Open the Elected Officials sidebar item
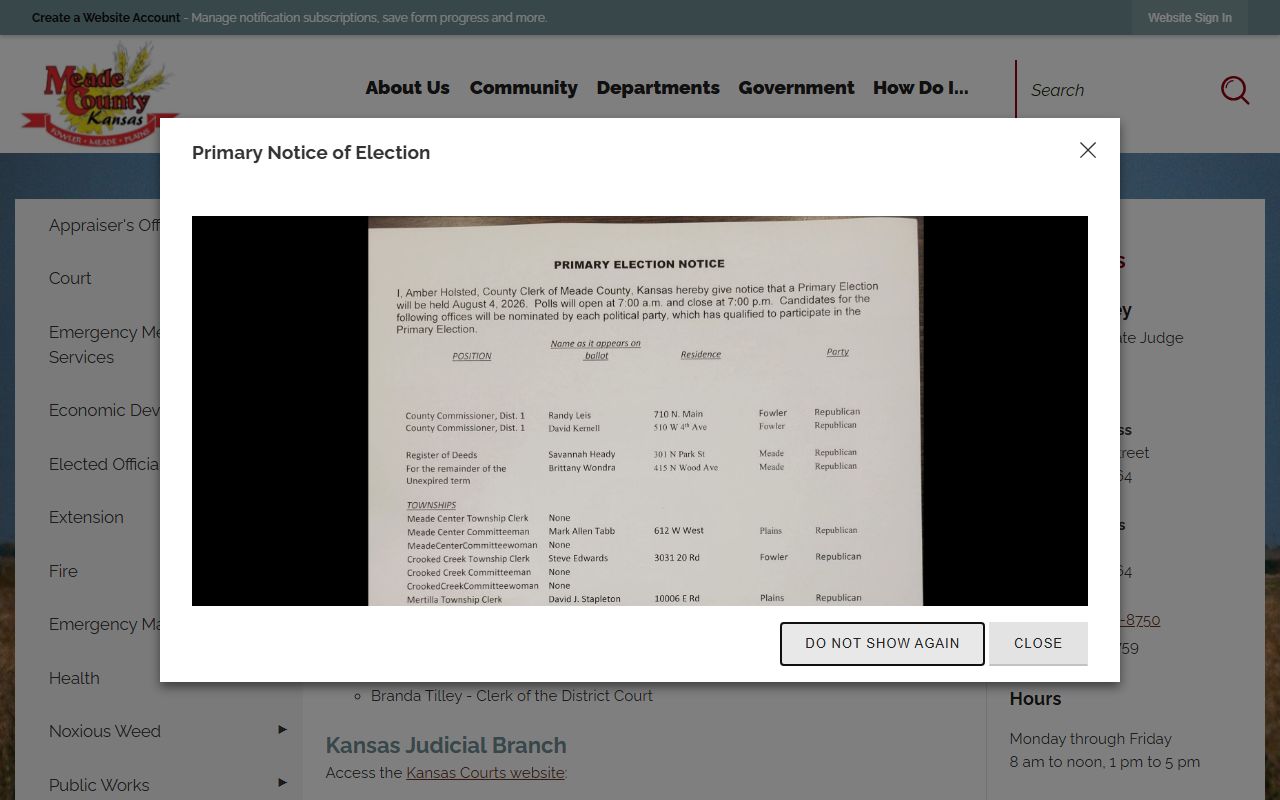The height and width of the screenshot is (800, 1280). [x=104, y=464]
